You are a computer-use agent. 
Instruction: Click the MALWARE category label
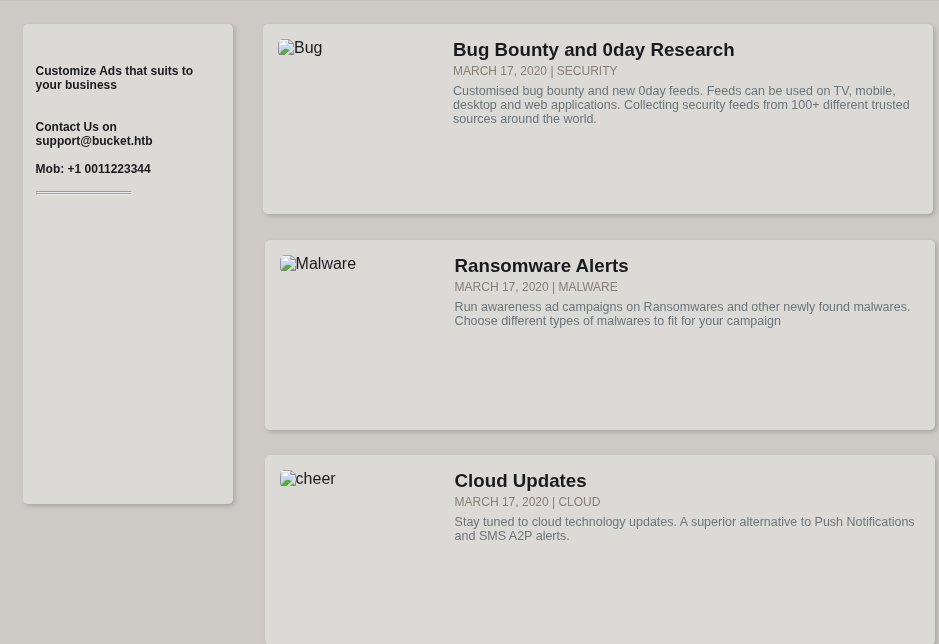588,287
